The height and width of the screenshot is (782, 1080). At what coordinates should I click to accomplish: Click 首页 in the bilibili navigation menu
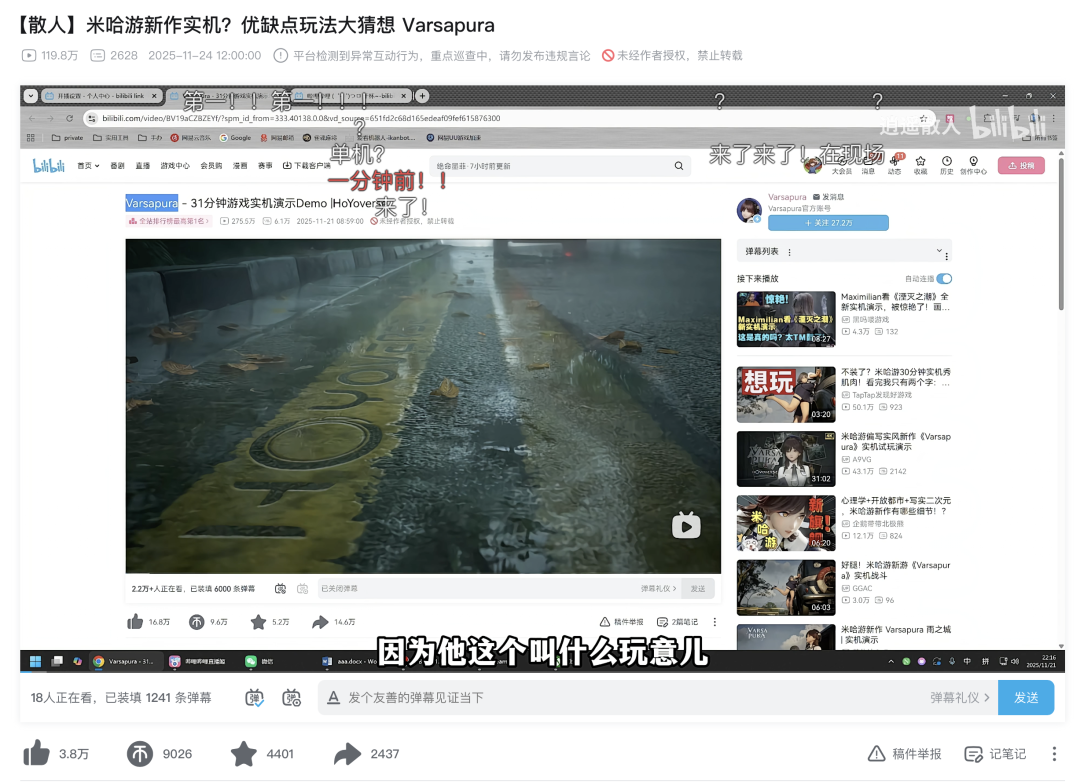(85, 165)
